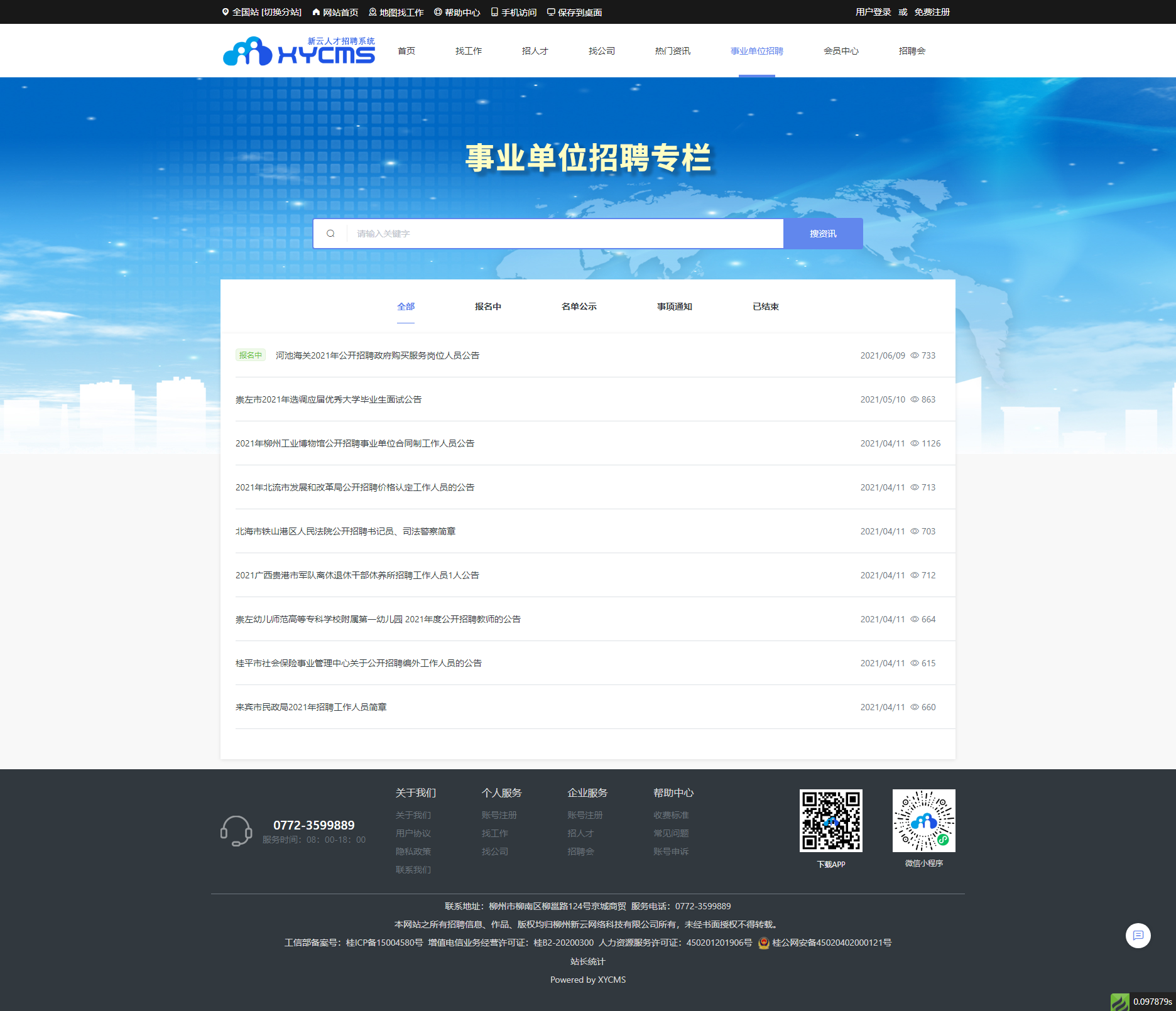Click 招聘会 under 企业服务 footer
Image resolution: width=1176 pixels, height=1011 pixels.
coord(580,852)
